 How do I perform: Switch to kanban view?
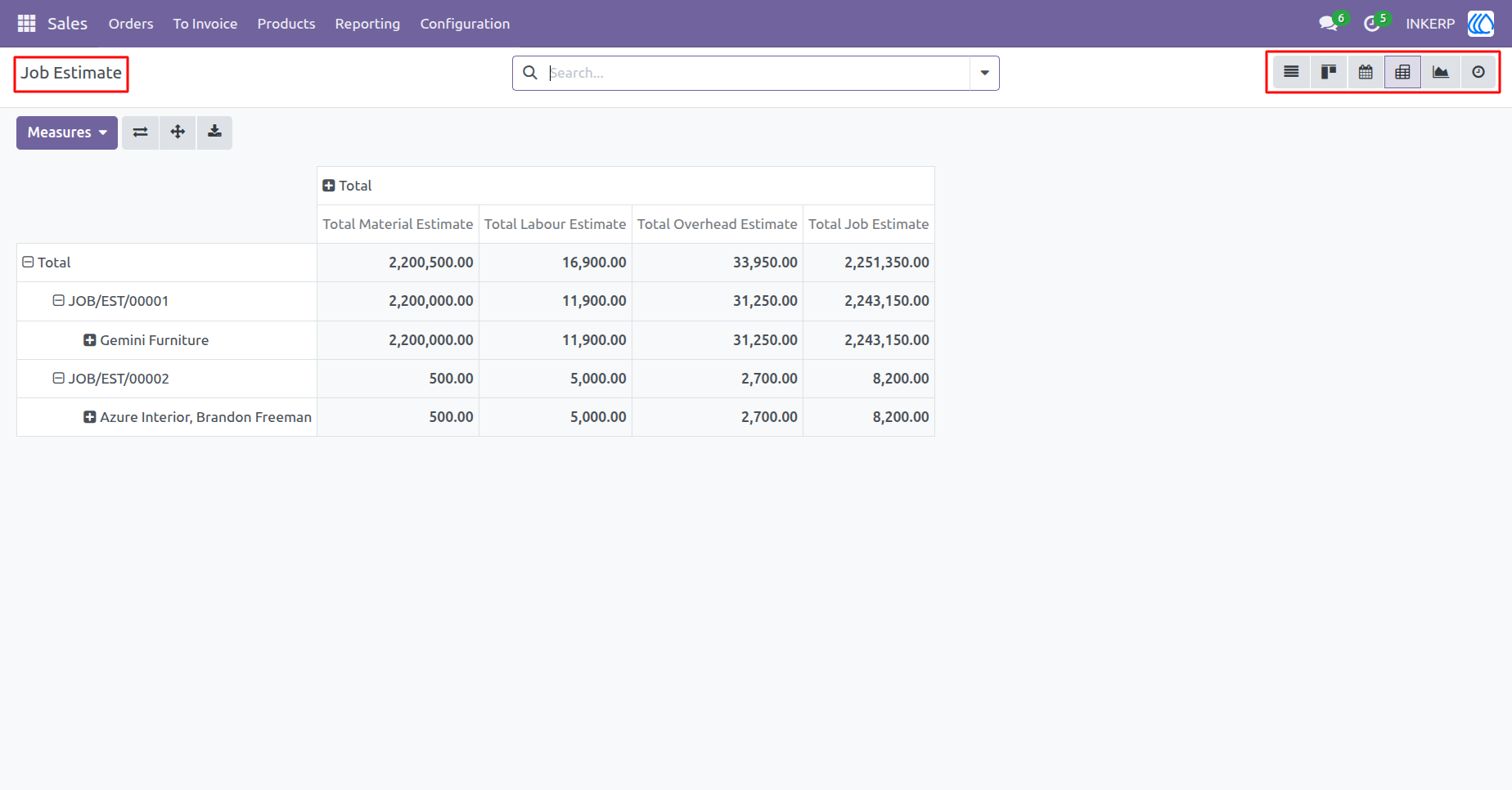click(1329, 72)
